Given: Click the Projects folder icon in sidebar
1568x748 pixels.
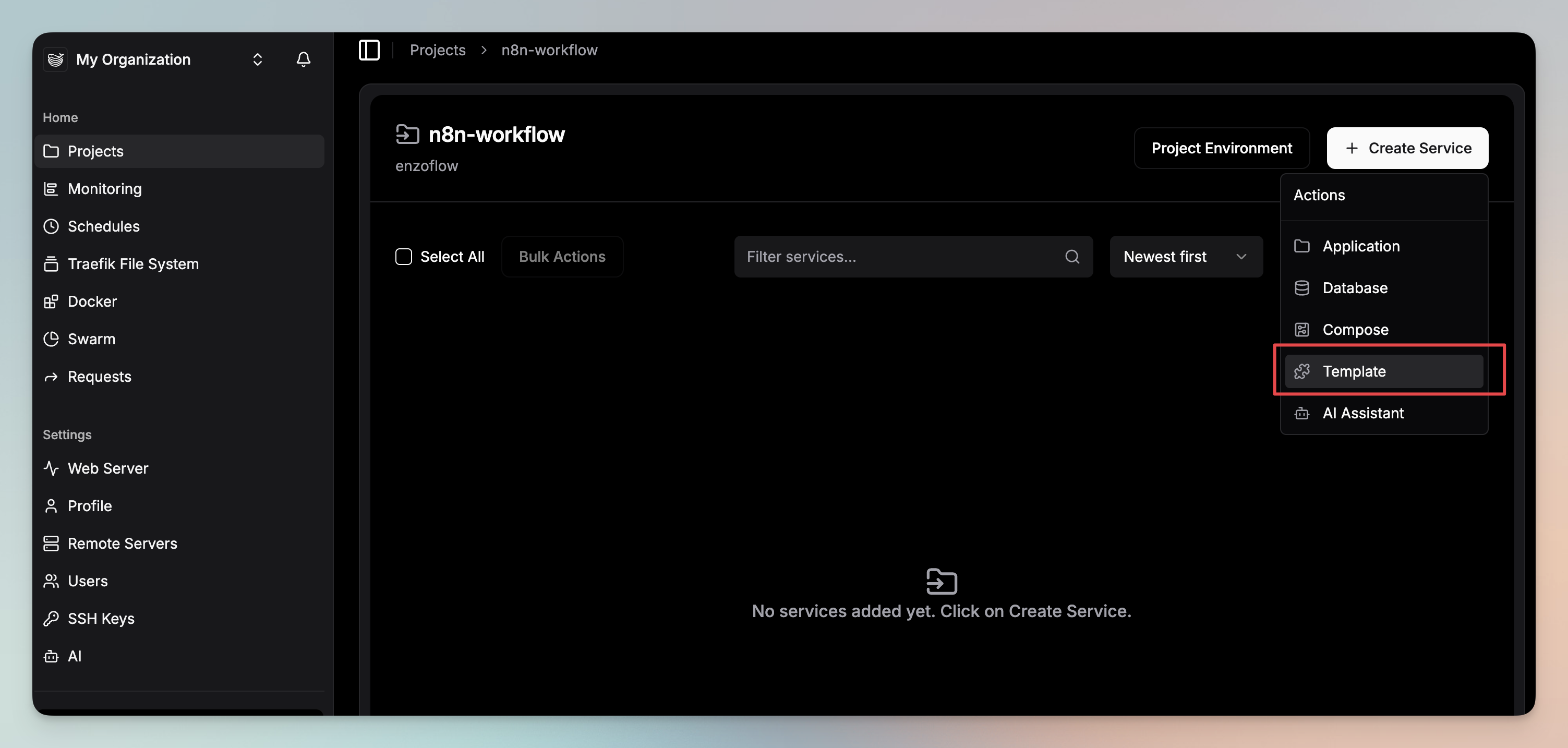Looking at the screenshot, I should (x=51, y=151).
